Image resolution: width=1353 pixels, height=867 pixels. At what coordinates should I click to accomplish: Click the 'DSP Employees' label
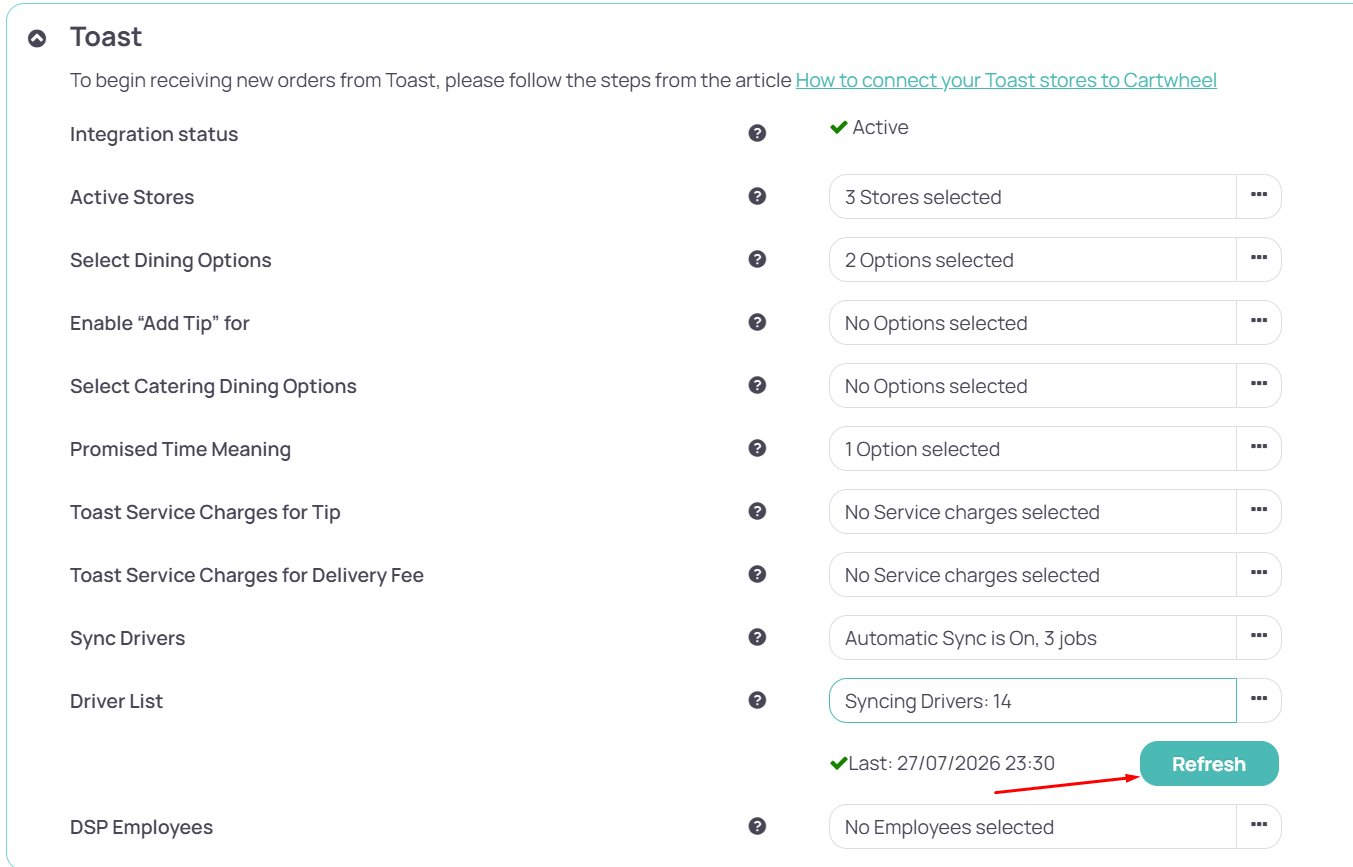tap(141, 827)
